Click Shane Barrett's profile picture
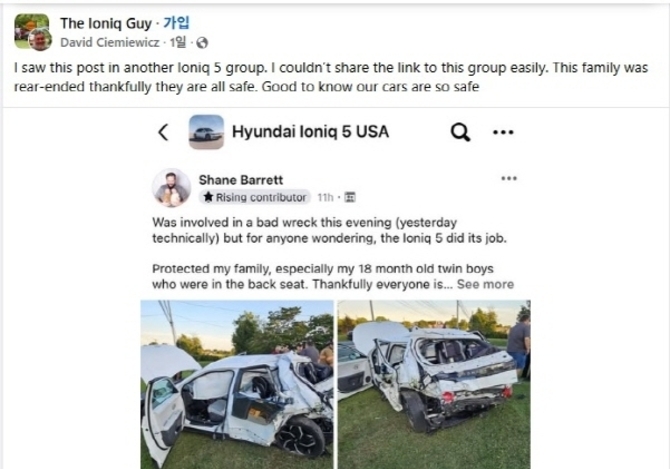Viewport: 670px width, 469px height. pos(171,188)
